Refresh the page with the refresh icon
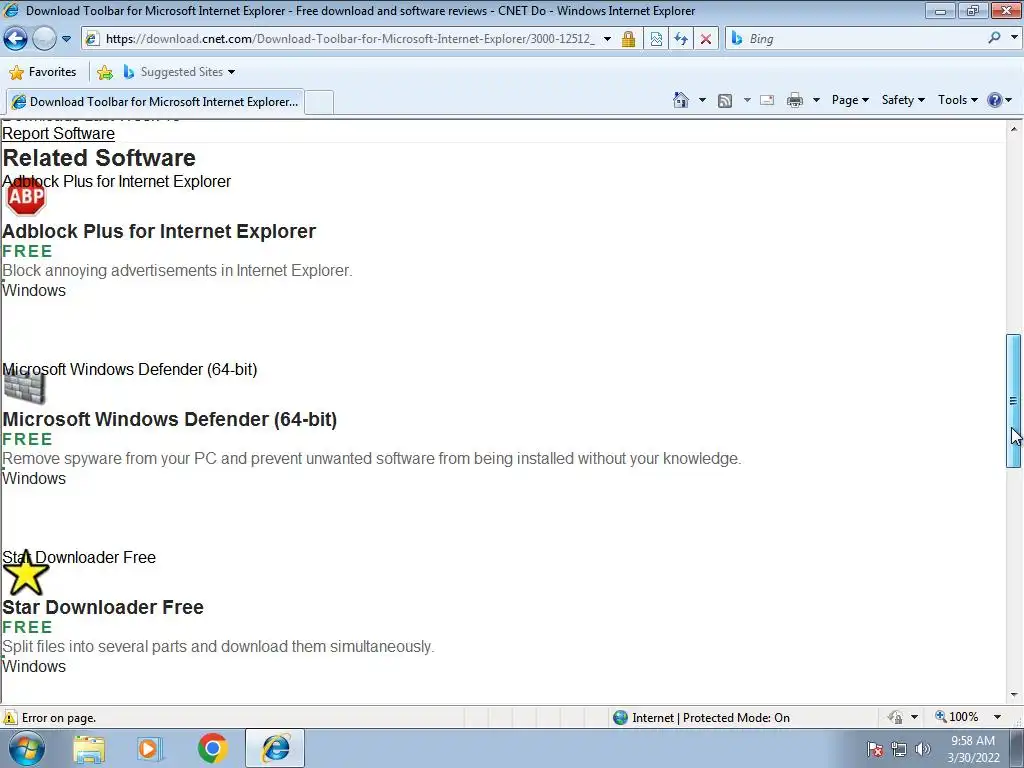This screenshot has width=1024, height=768. (681, 39)
